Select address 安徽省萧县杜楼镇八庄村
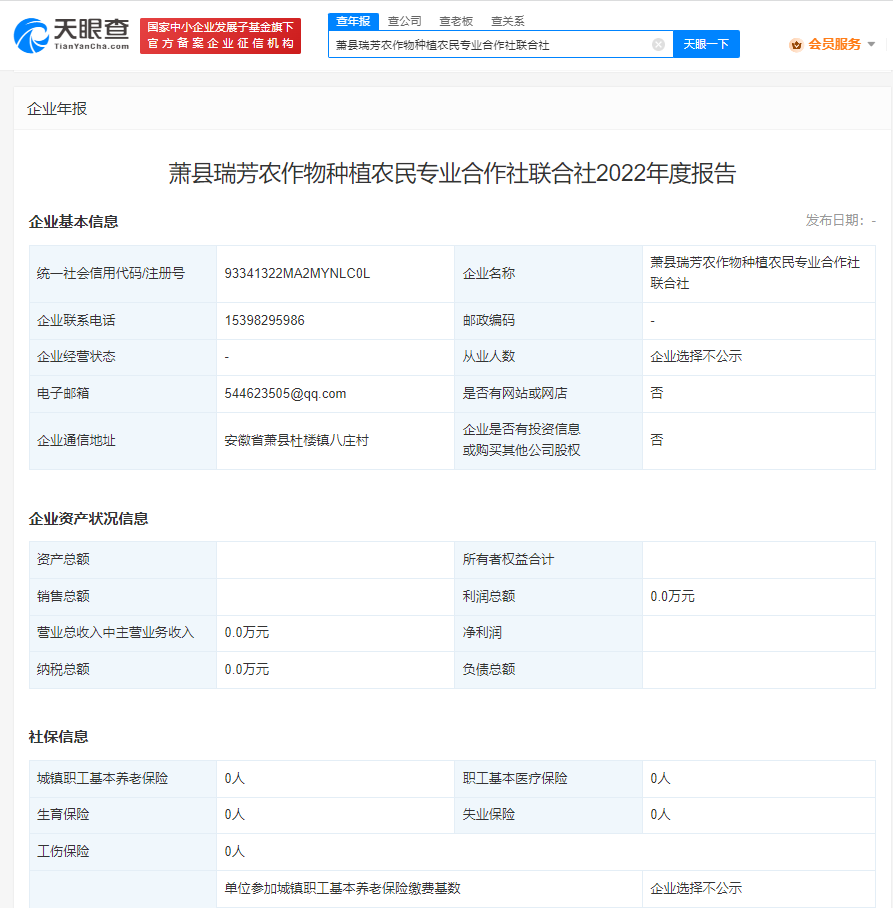 (x=297, y=441)
